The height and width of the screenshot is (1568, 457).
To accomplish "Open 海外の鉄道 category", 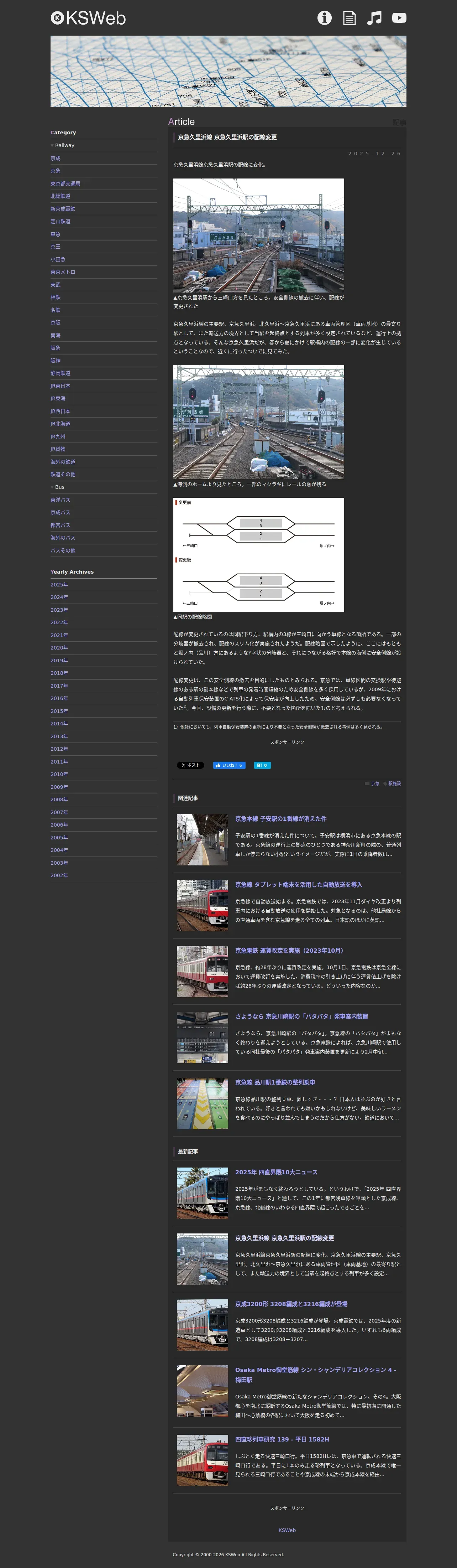I will click(x=63, y=462).
